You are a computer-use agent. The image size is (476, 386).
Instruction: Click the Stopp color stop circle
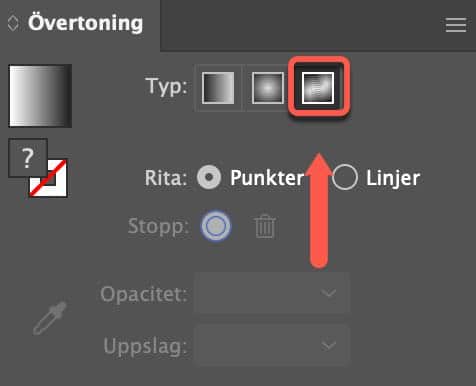coord(216,226)
